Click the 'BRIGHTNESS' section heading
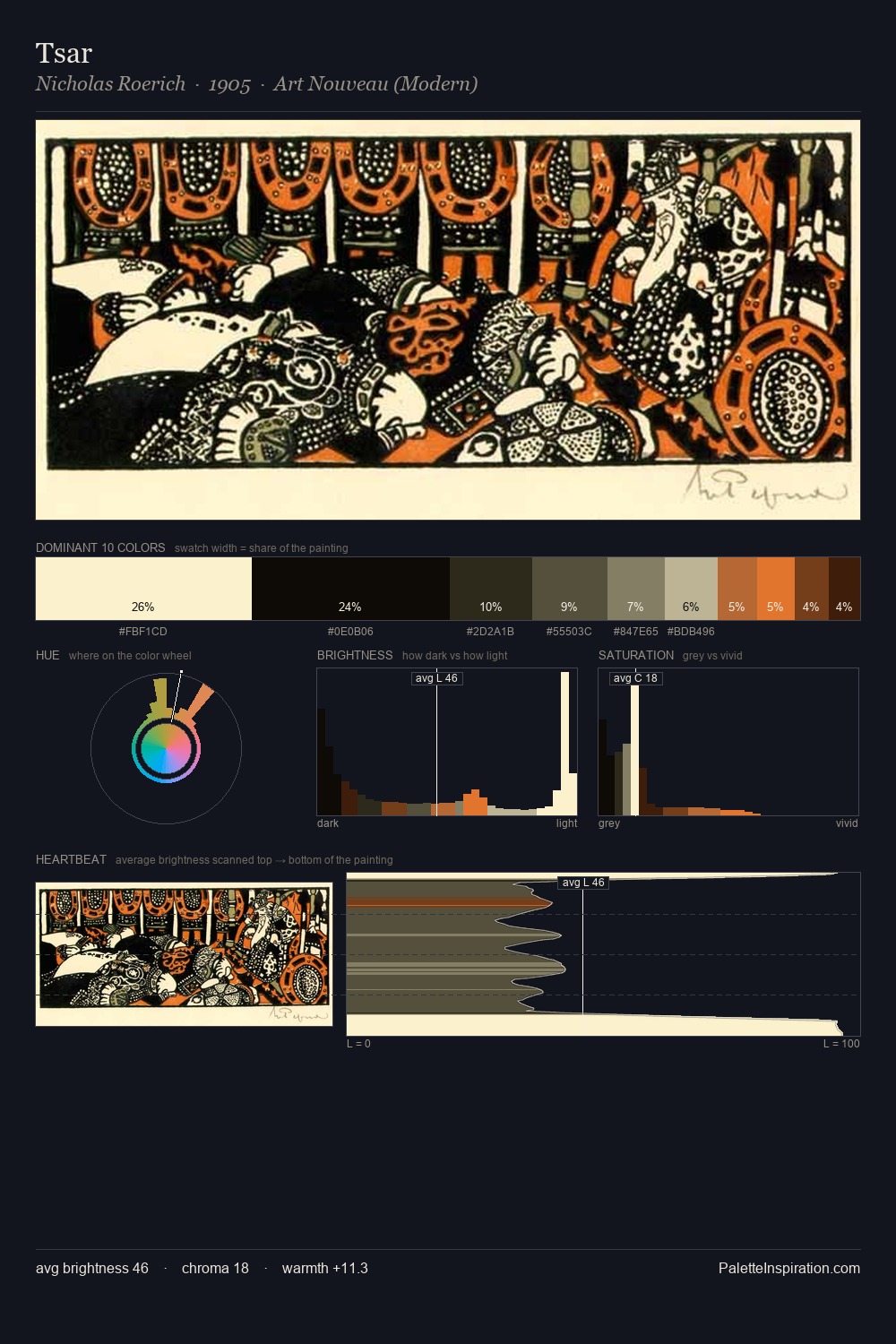Image resolution: width=896 pixels, height=1344 pixels. [x=355, y=655]
